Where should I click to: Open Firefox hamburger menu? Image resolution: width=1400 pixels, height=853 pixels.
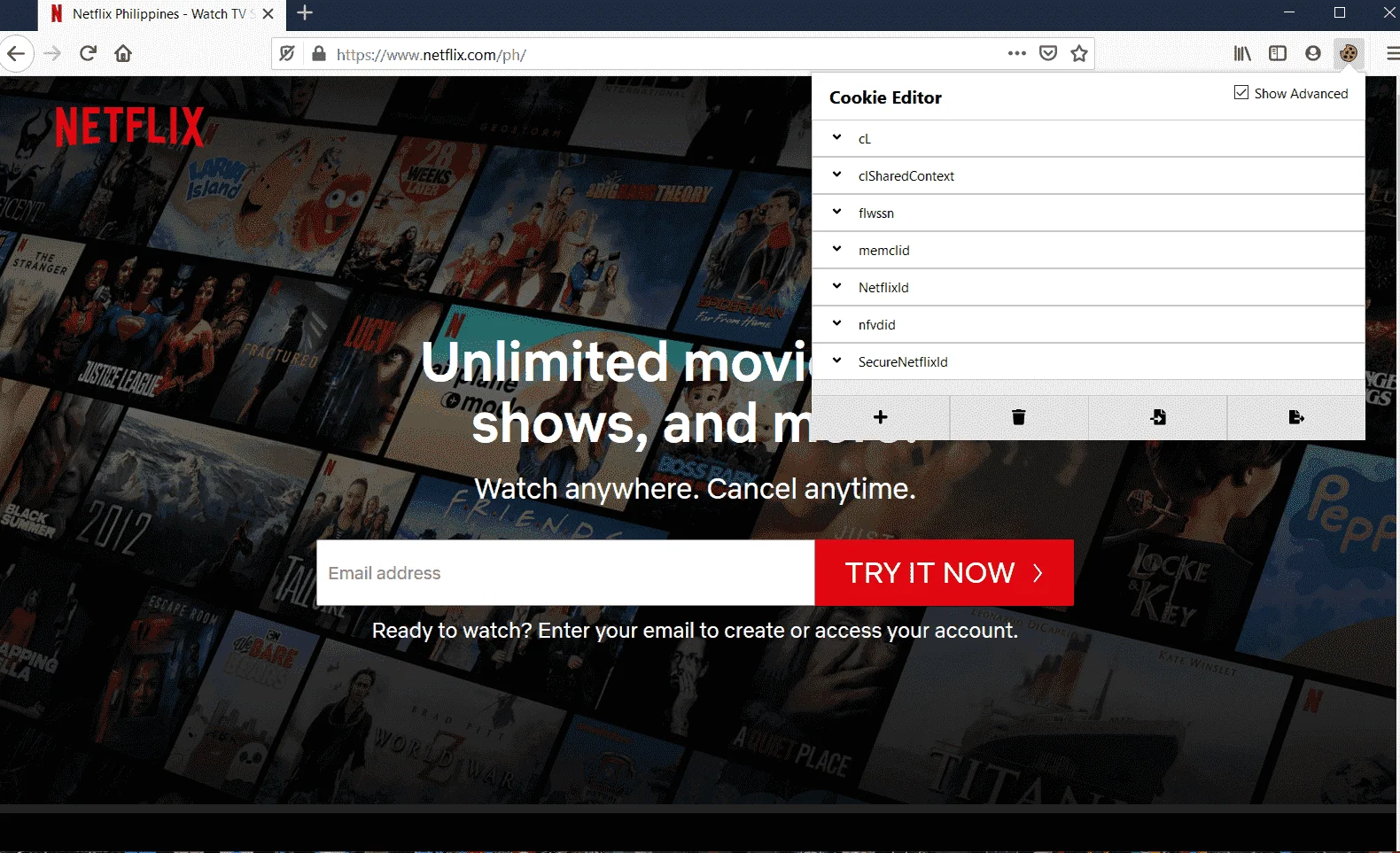[1392, 54]
